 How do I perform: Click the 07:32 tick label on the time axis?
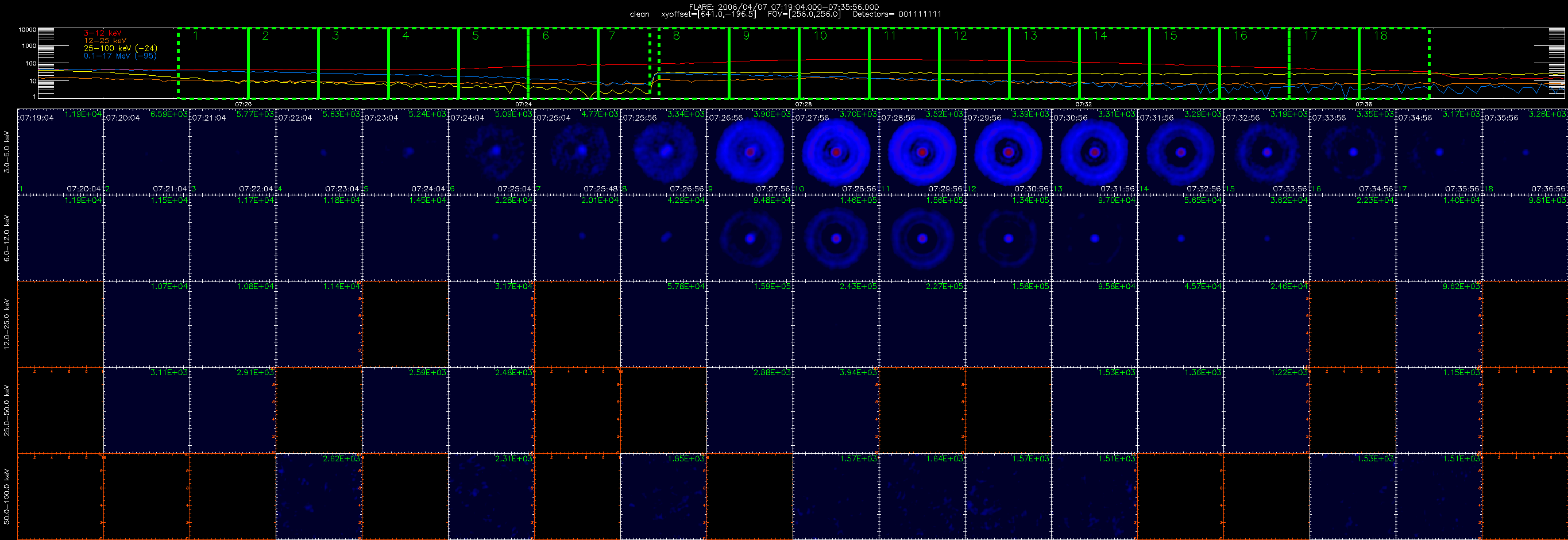click(1083, 105)
